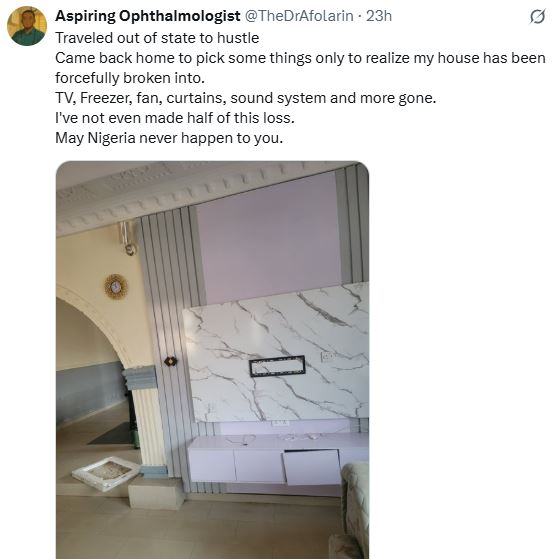Image resolution: width=555 pixels, height=559 pixels.
Task: Open the Aspiring Ophthalmologist profile avatar
Action: tap(27, 26)
